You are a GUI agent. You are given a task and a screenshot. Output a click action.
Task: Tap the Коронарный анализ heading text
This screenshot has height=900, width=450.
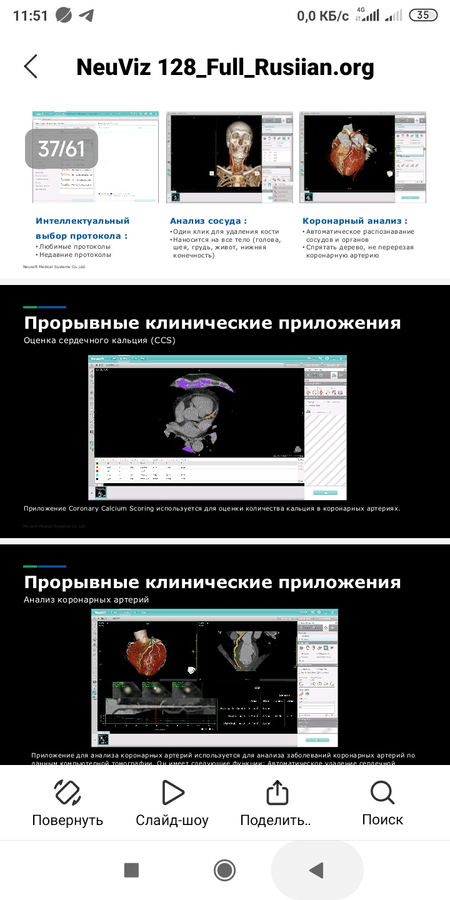(x=355, y=220)
